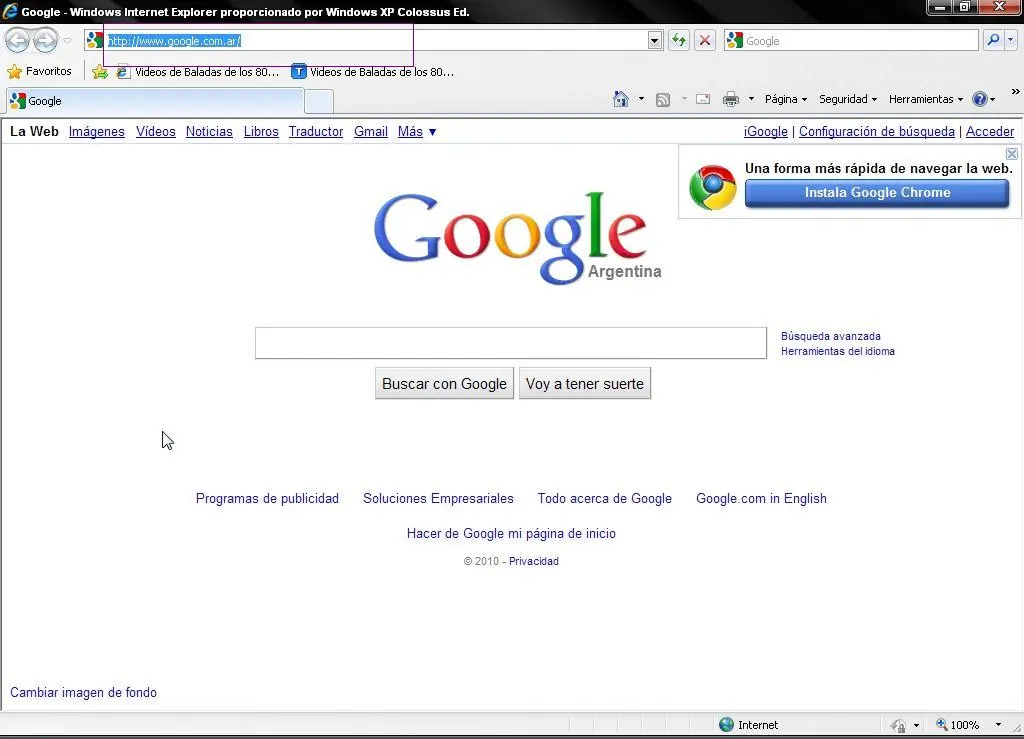Click the Read mail envelope icon
The image size is (1024, 739).
click(703, 99)
